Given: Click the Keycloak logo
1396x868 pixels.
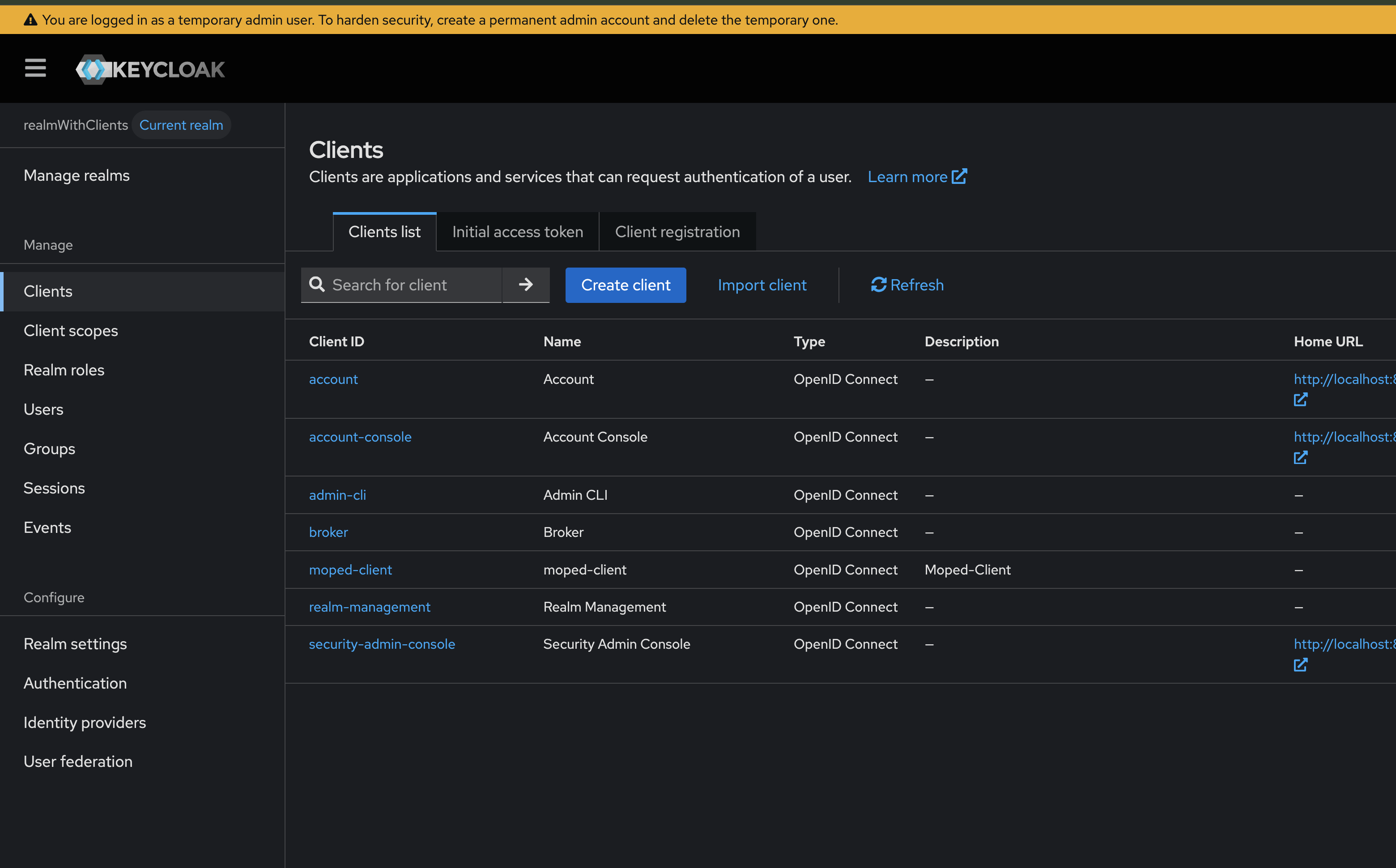Looking at the screenshot, I should point(150,69).
